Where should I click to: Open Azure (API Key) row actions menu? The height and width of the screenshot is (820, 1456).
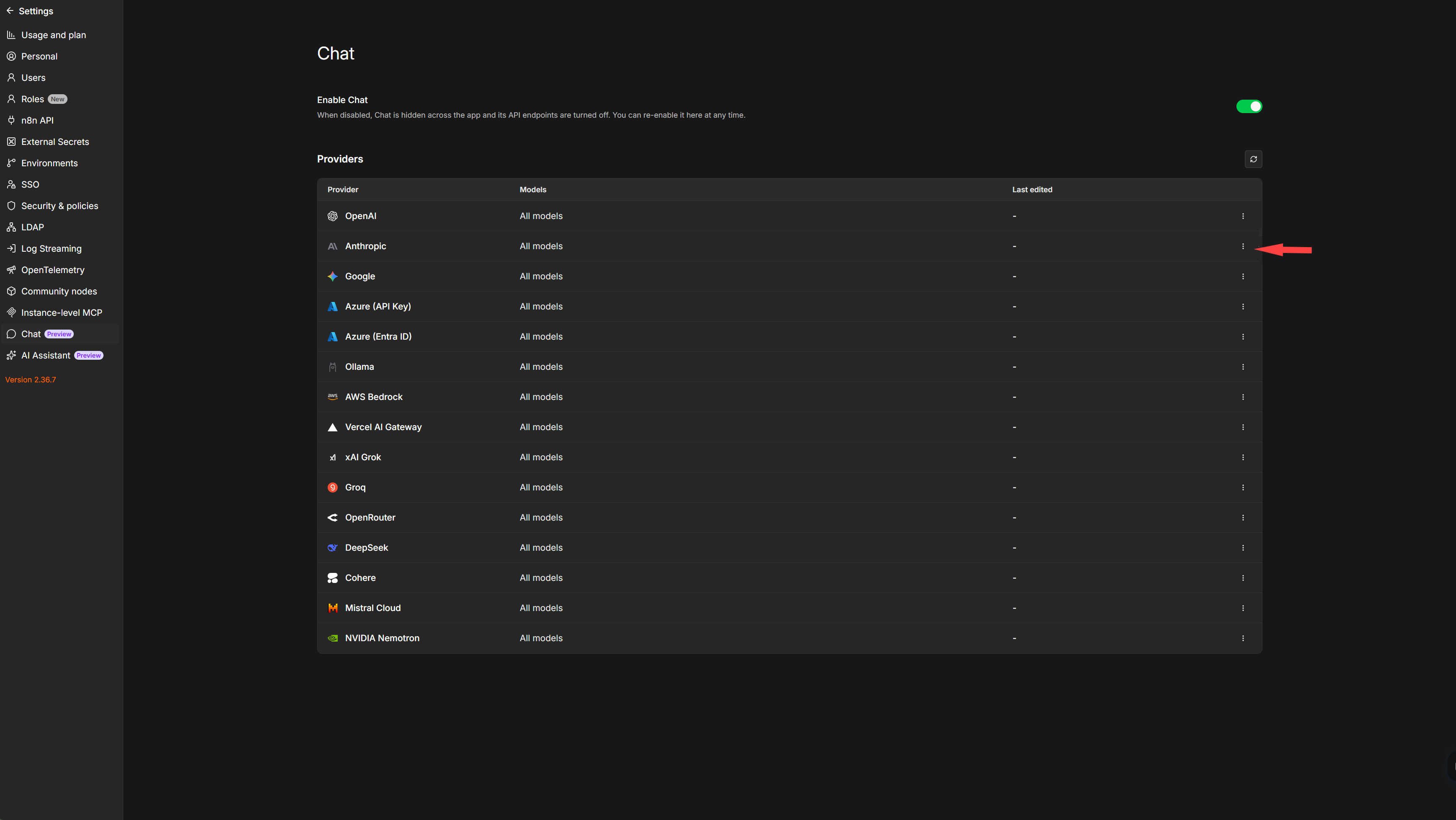pyautogui.click(x=1242, y=306)
